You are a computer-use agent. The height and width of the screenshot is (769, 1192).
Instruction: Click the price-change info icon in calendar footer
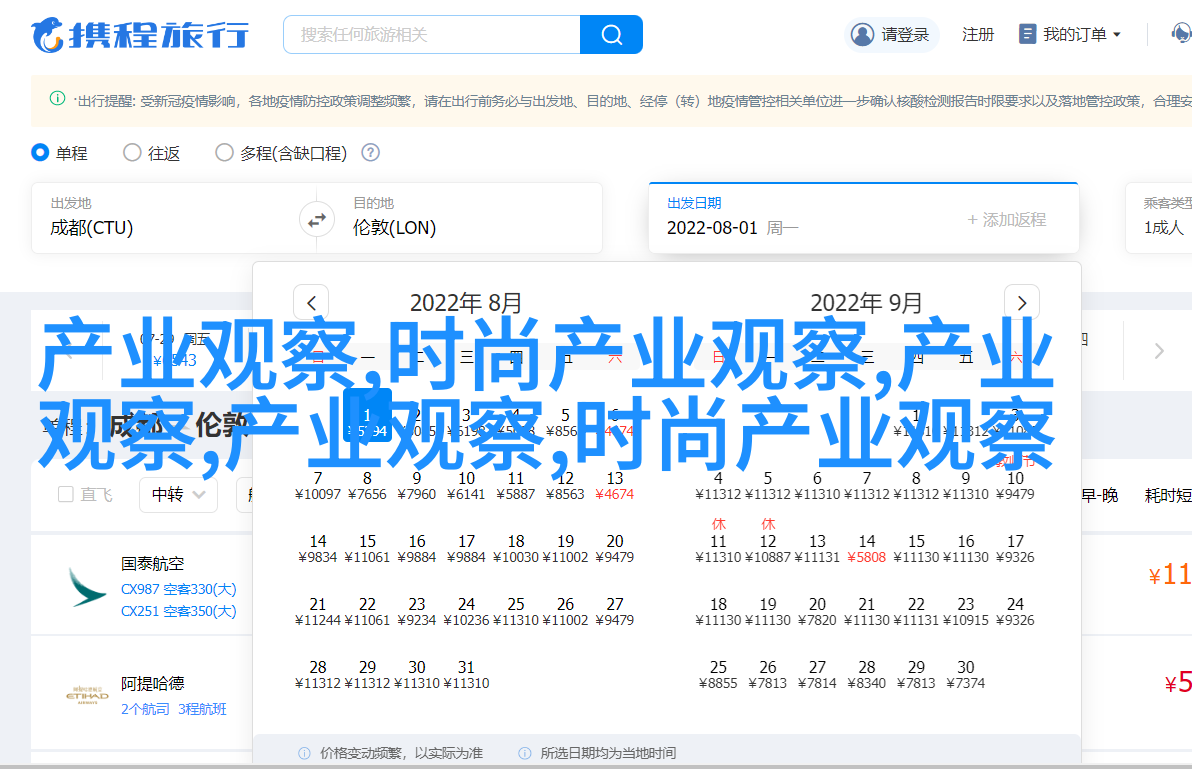click(x=304, y=753)
